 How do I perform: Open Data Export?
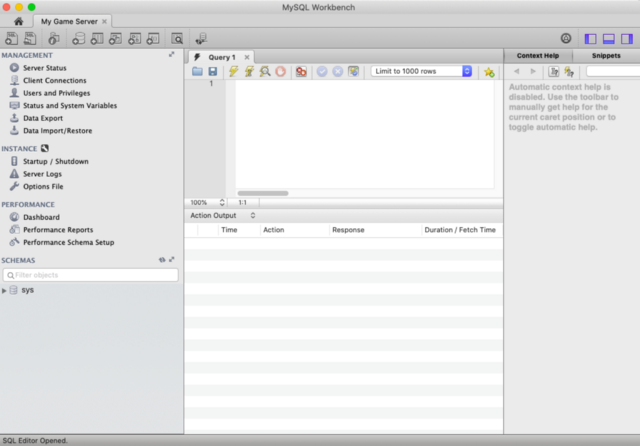43,118
